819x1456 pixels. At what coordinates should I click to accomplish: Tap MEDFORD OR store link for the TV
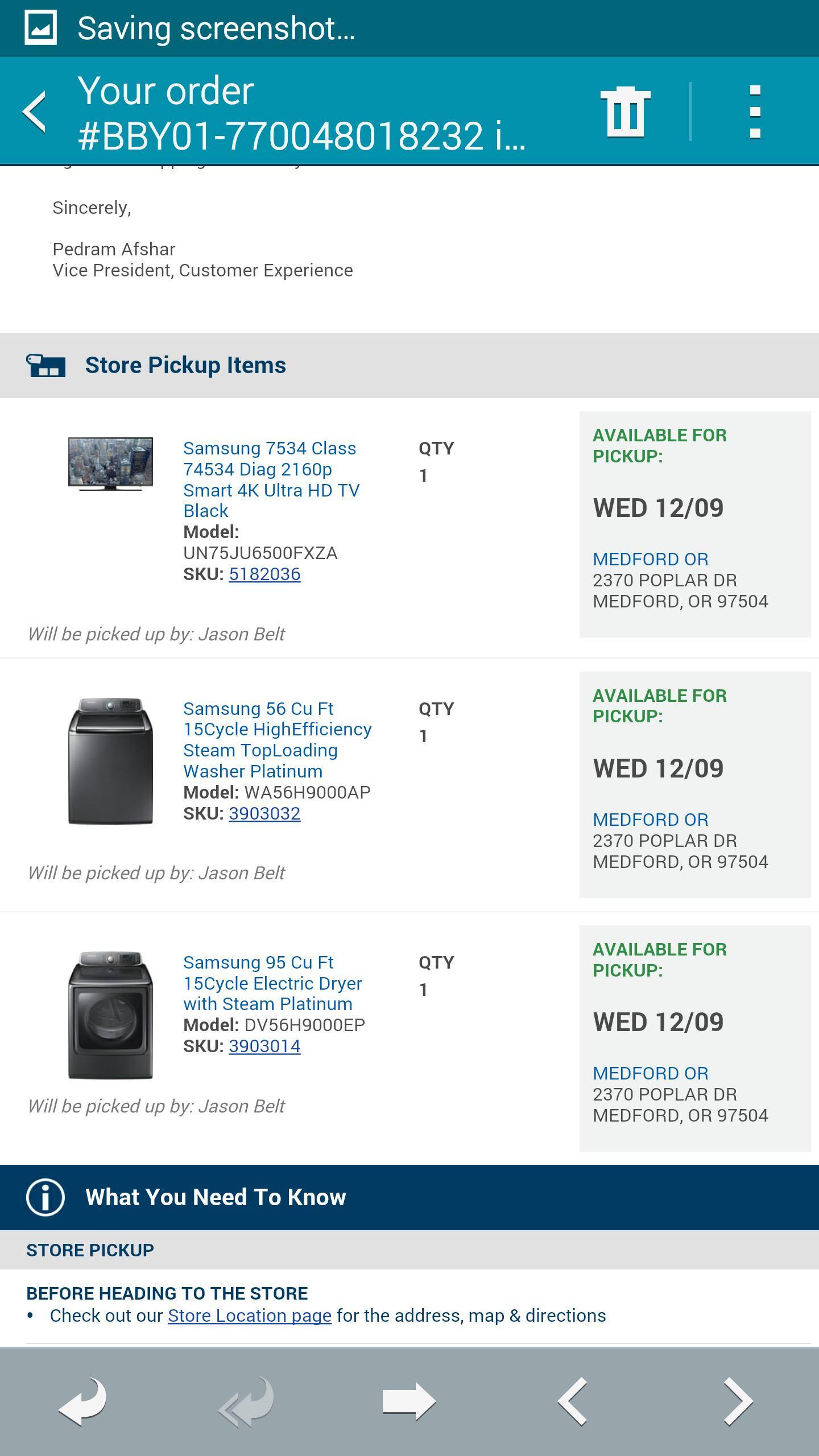tap(651, 559)
